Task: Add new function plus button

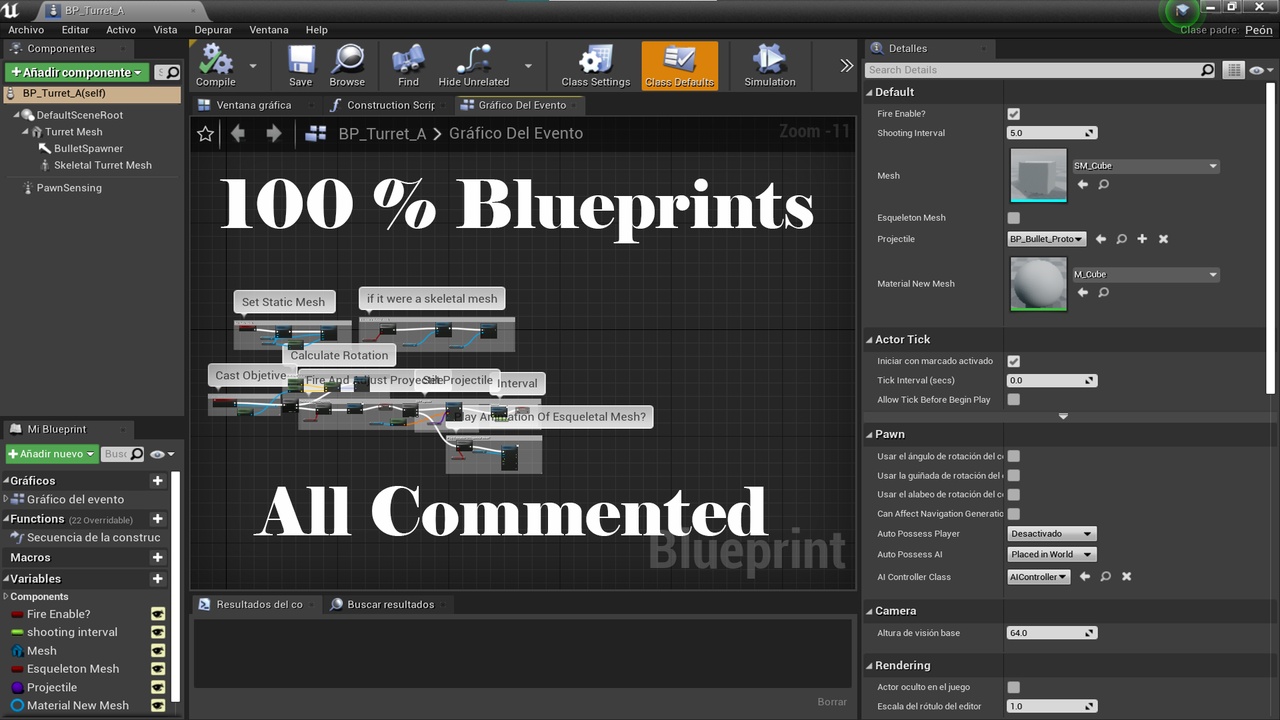Action: point(157,519)
